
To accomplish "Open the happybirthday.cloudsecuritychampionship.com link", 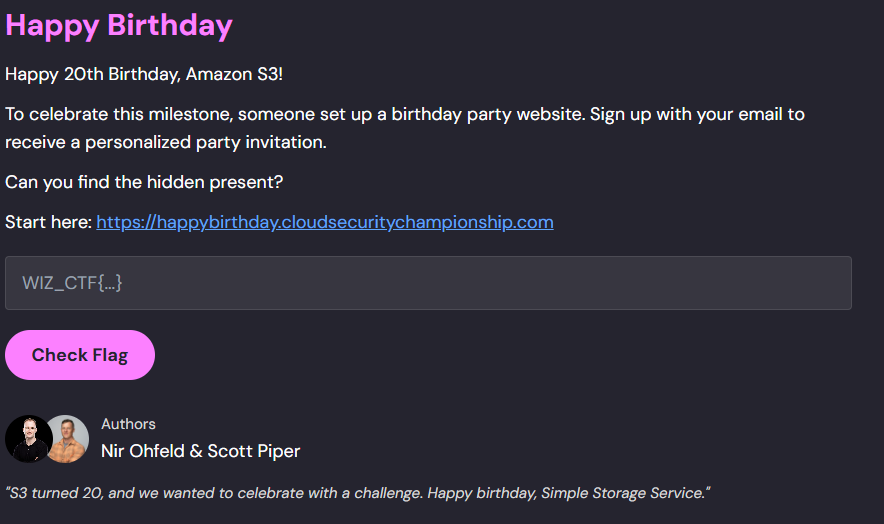I will coord(324,222).
